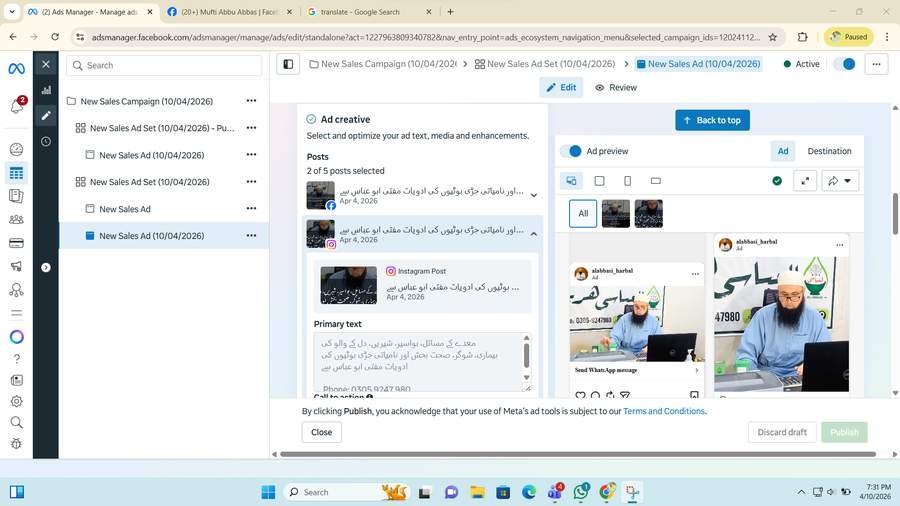Click the Meta logo icon
Screen dimensions: 900x506
coord(16,69)
